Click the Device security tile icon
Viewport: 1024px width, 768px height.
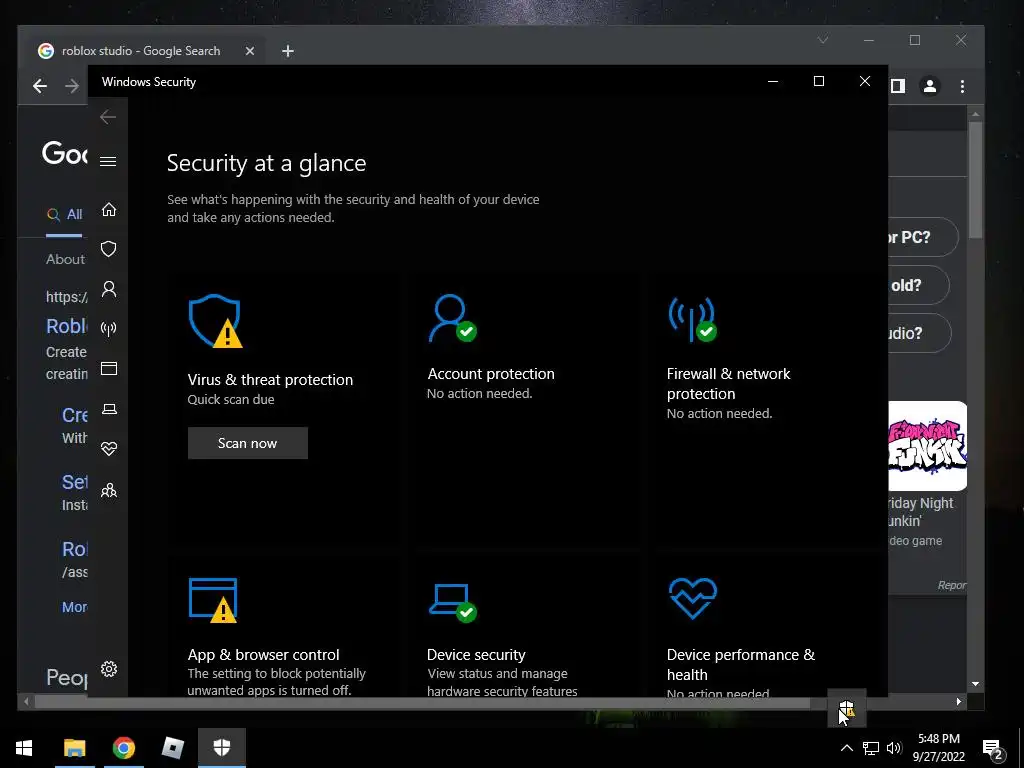click(x=453, y=602)
